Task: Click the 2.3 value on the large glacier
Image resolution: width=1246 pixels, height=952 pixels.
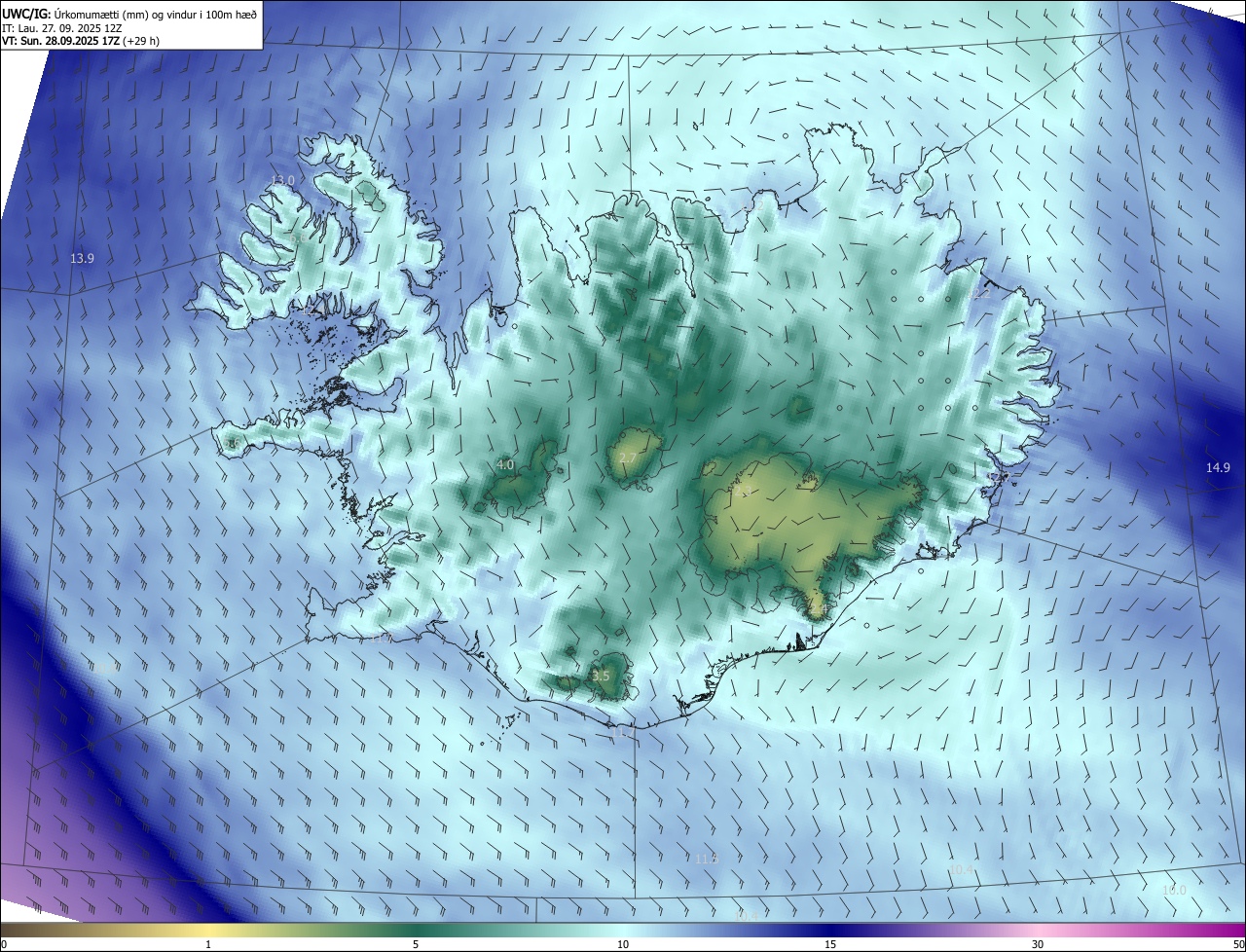Action: pos(743,492)
